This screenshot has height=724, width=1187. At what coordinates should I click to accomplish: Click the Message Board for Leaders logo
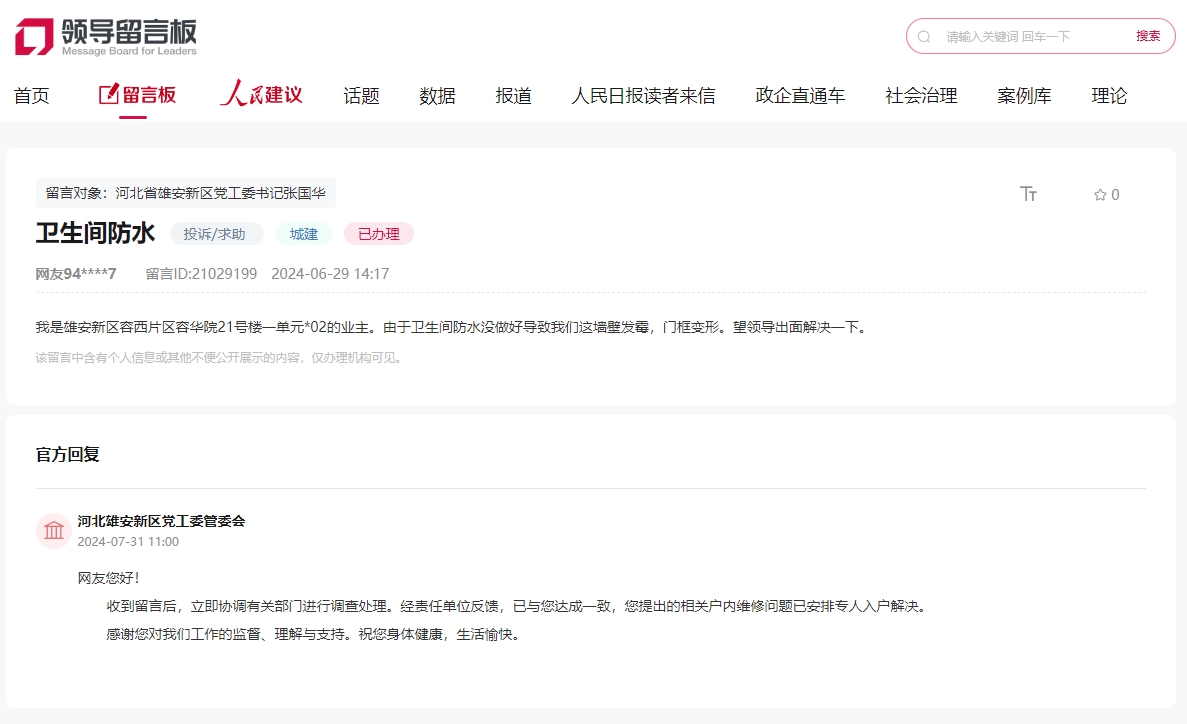pos(105,37)
